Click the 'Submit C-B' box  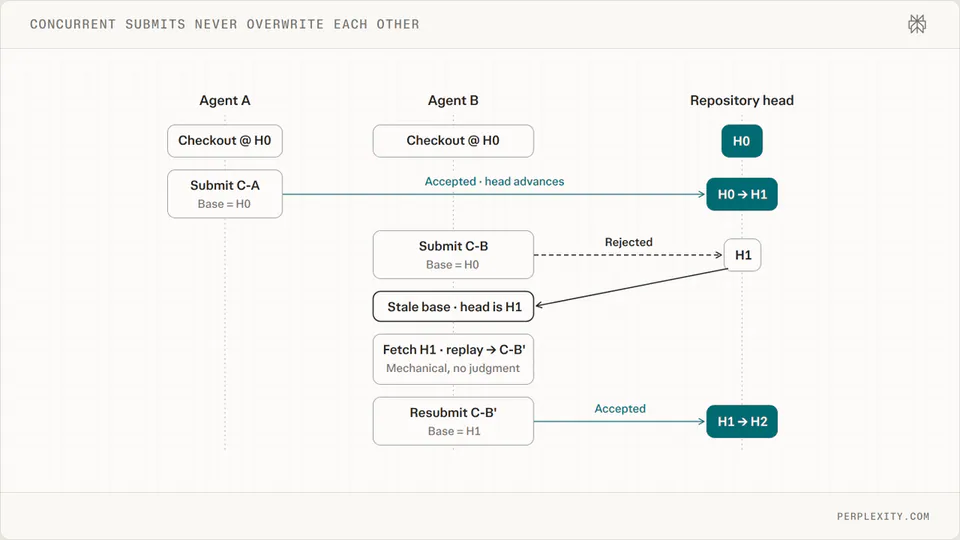coord(453,255)
